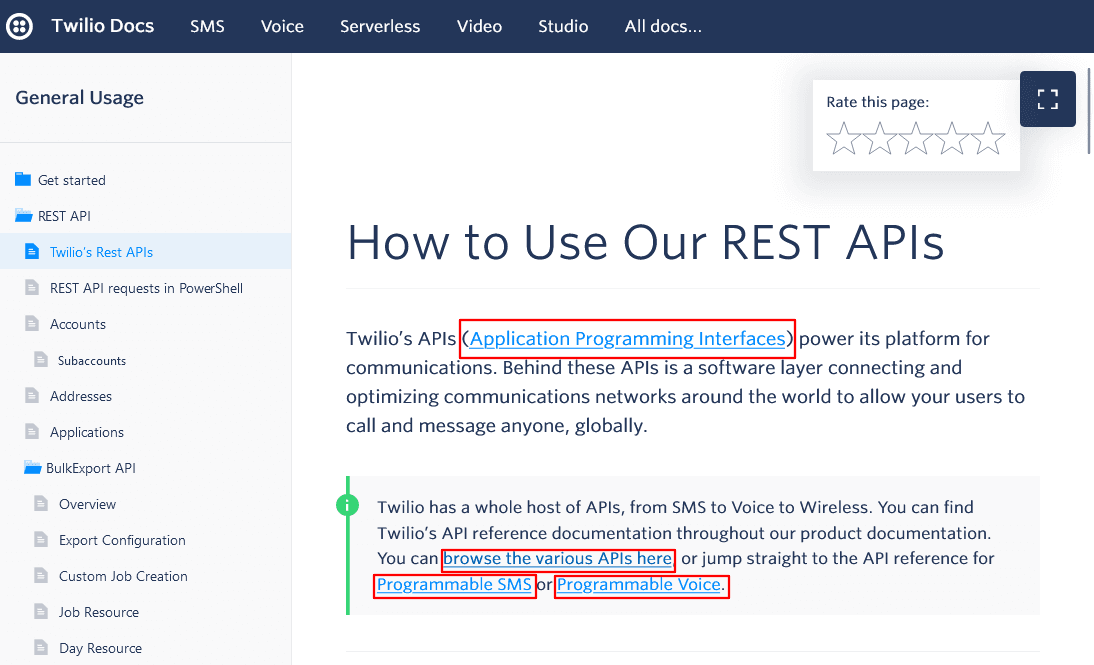Screen dimensions: 1094x665
Task: Click the Twilio's Rest APIs document icon
Action: click(31, 252)
